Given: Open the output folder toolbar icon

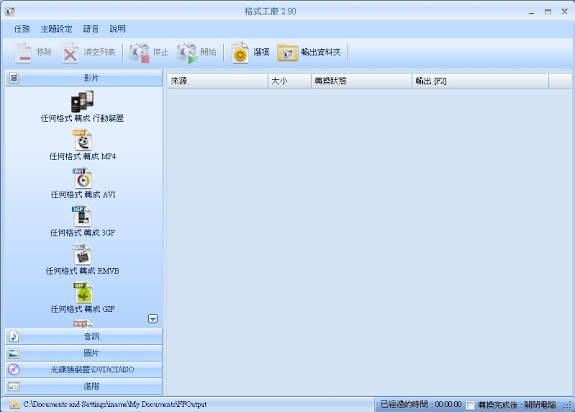Looking at the screenshot, I should [x=288, y=53].
